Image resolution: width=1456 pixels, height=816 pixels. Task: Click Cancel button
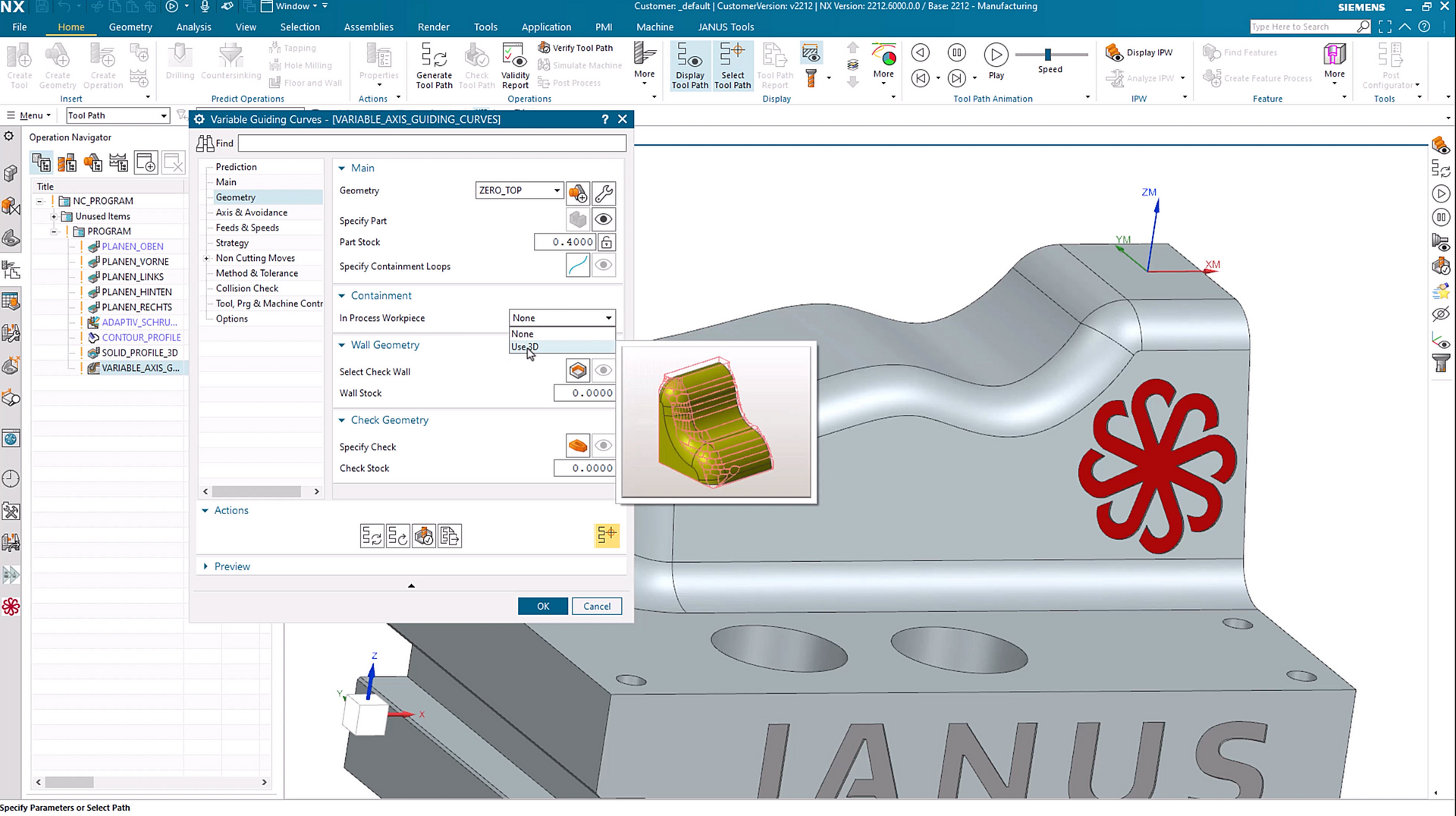[597, 606]
